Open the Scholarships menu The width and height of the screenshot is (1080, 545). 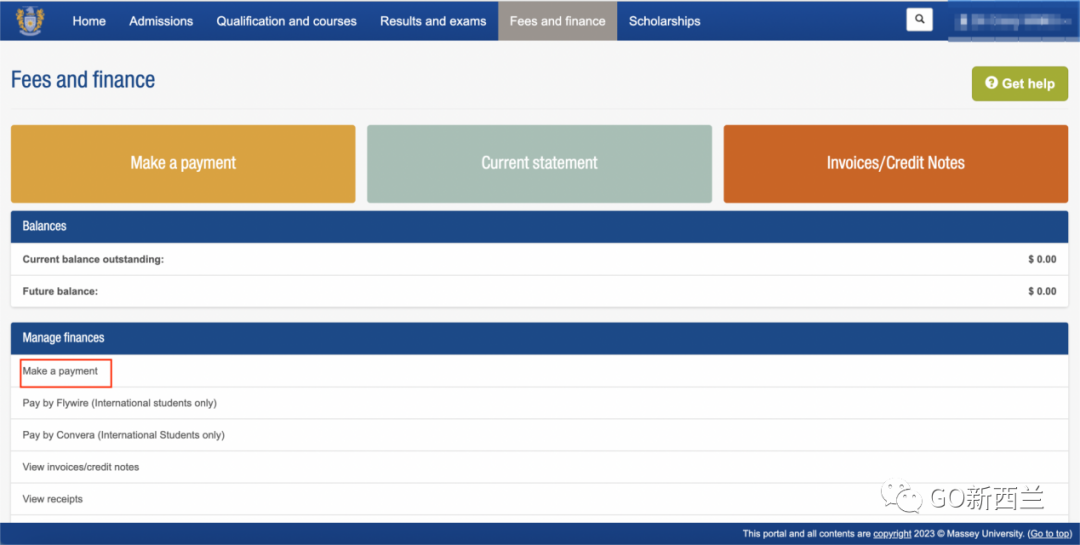[x=665, y=21]
